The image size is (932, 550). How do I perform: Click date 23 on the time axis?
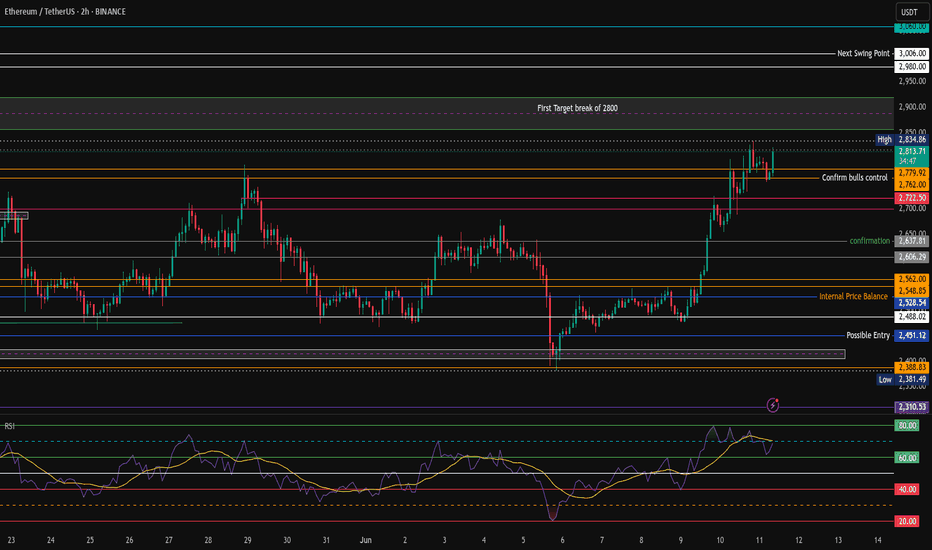(11, 540)
